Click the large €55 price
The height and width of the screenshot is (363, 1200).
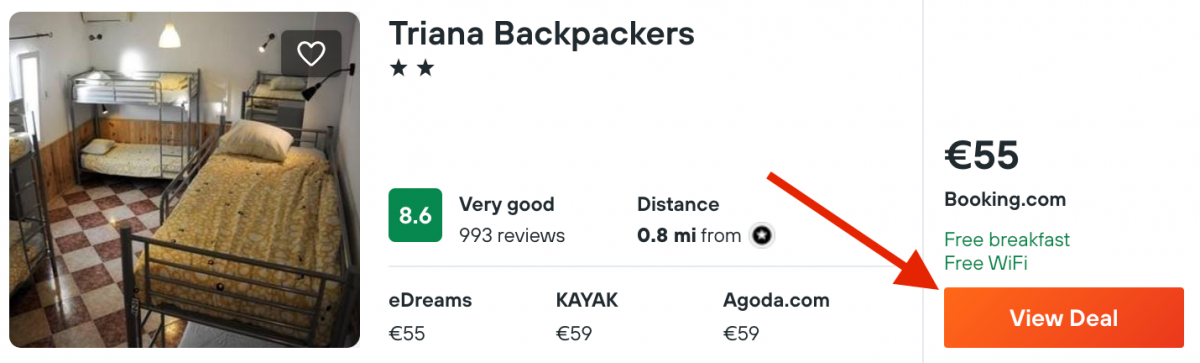[981, 155]
